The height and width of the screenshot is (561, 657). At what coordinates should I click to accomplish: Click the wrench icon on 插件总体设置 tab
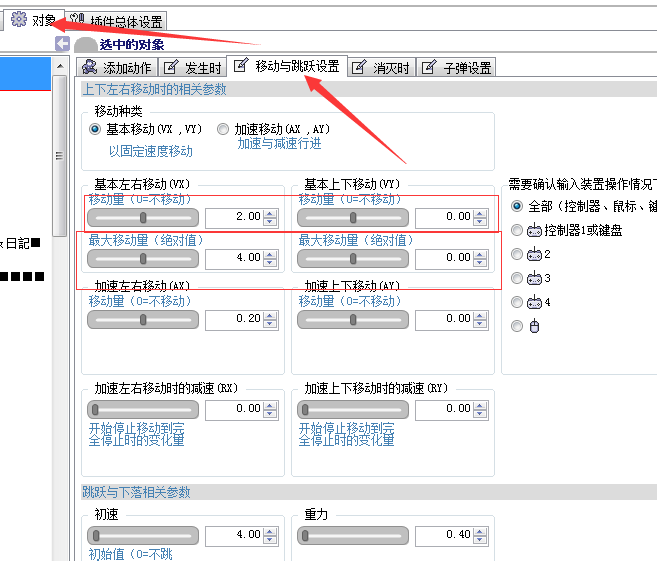[x=77, y=19]
